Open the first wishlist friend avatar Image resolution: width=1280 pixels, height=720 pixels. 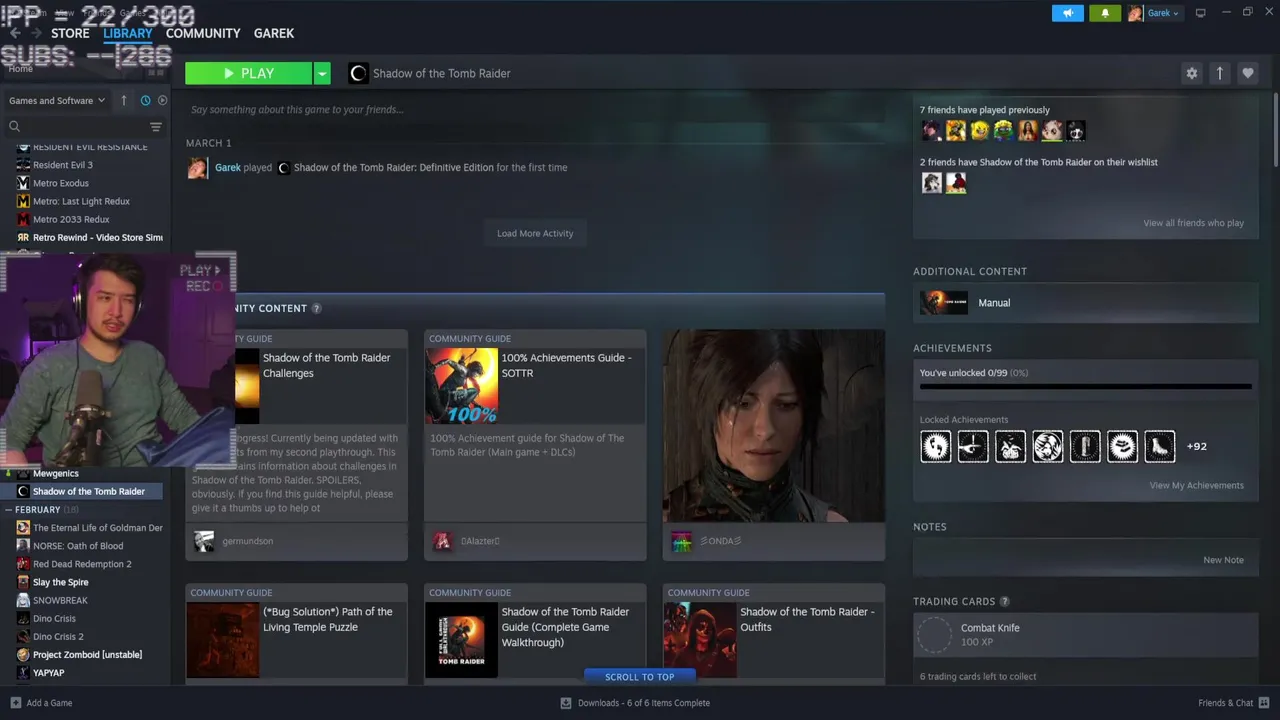[x=931, y=182]
